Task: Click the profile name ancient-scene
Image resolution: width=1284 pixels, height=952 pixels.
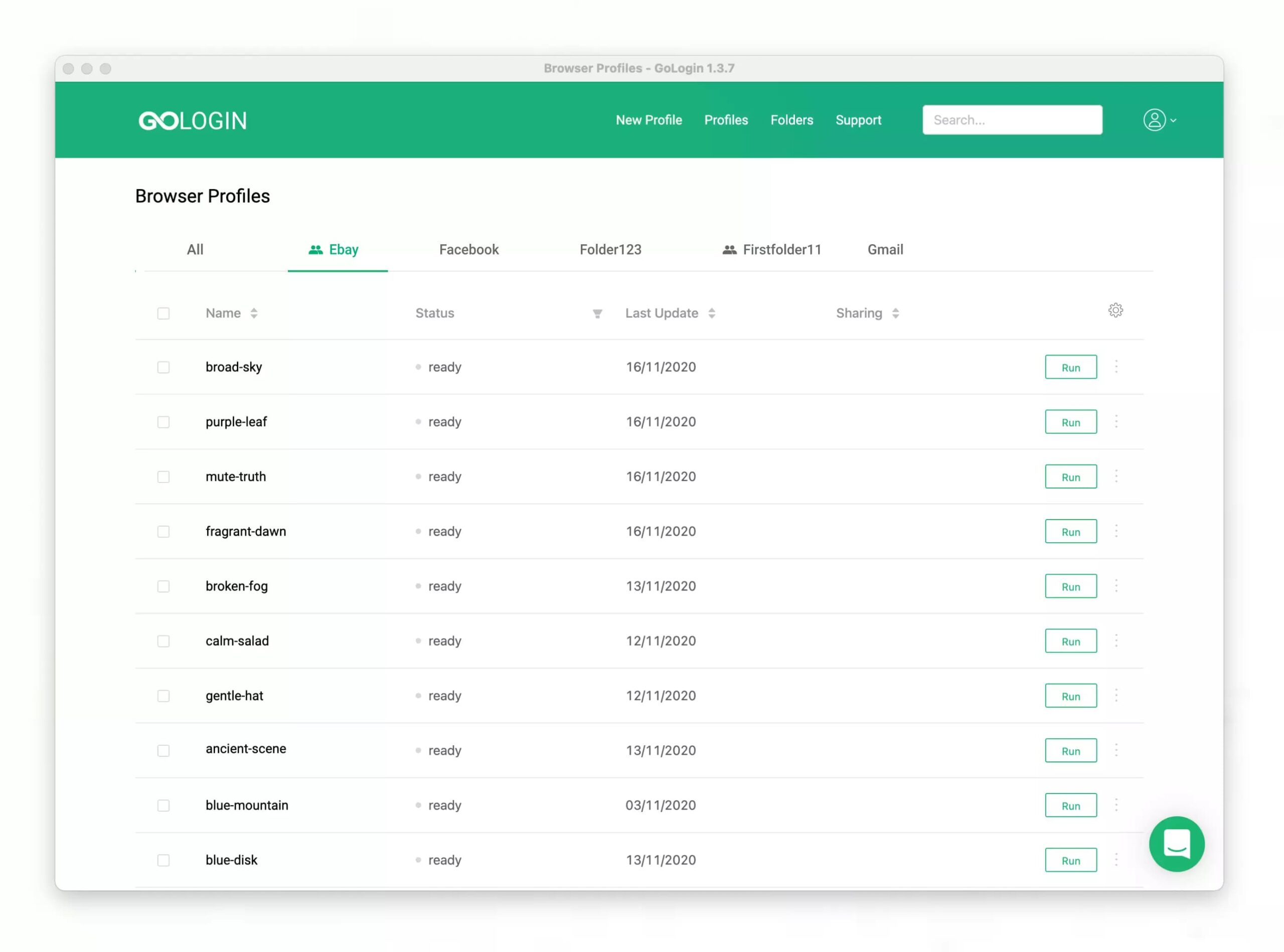Action: tap(246, 748)
